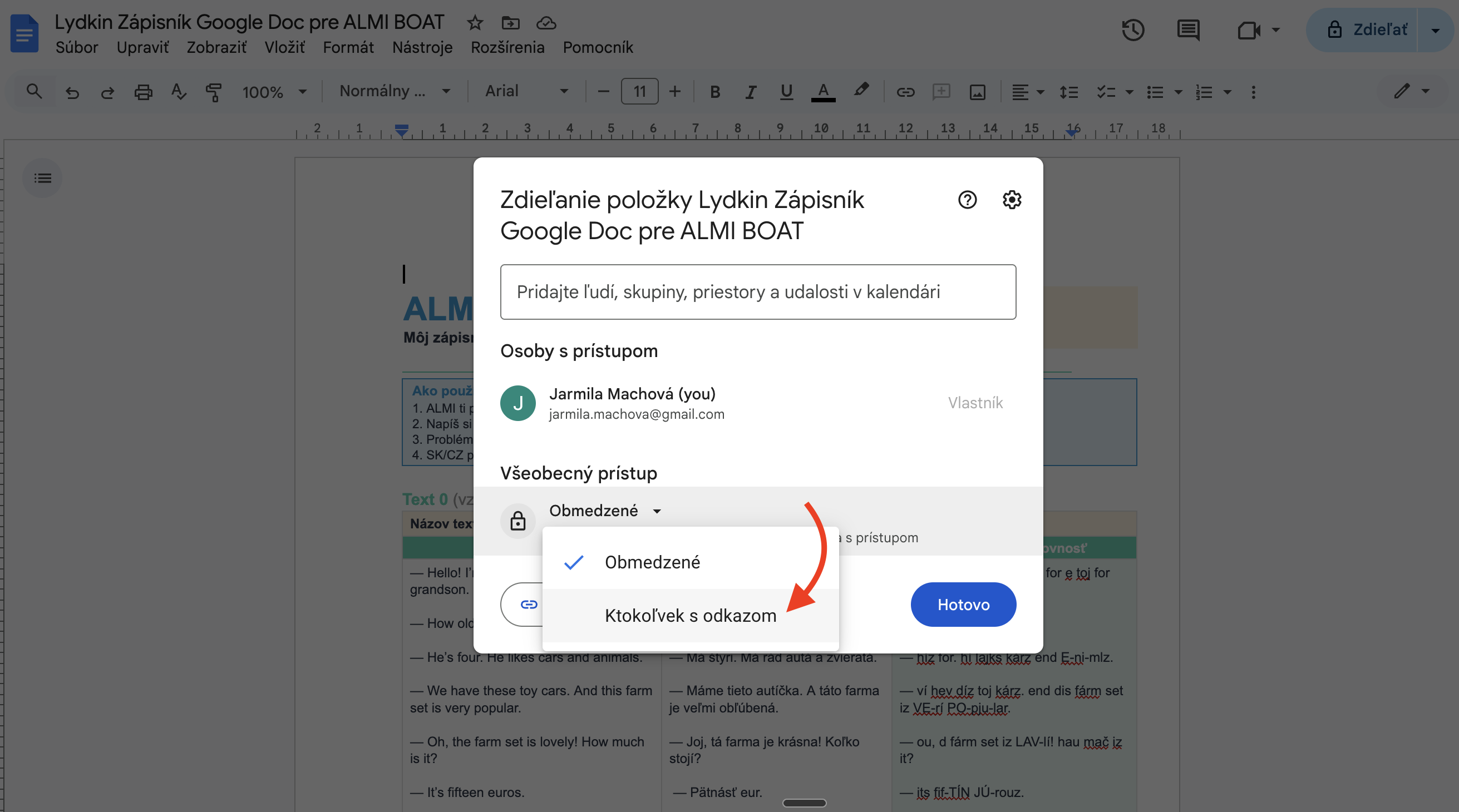
Task: Star the document next to its title
Action: pos(475,23)
